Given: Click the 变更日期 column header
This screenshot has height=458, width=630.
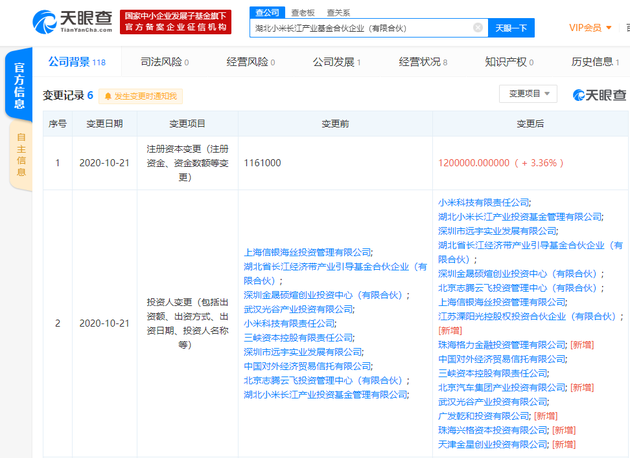Looking at the screenshot, I should point(104,124).
